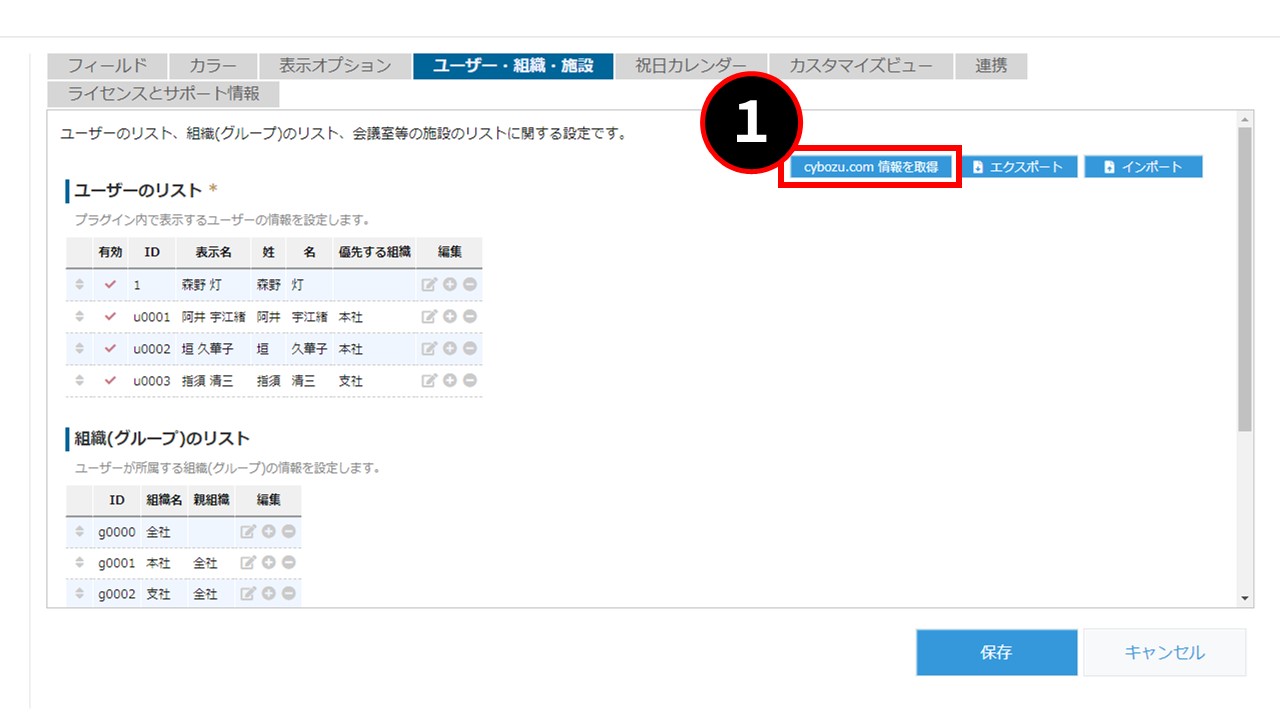Add a row below user u0003
Screen dimensions: 1280x720
450,381
